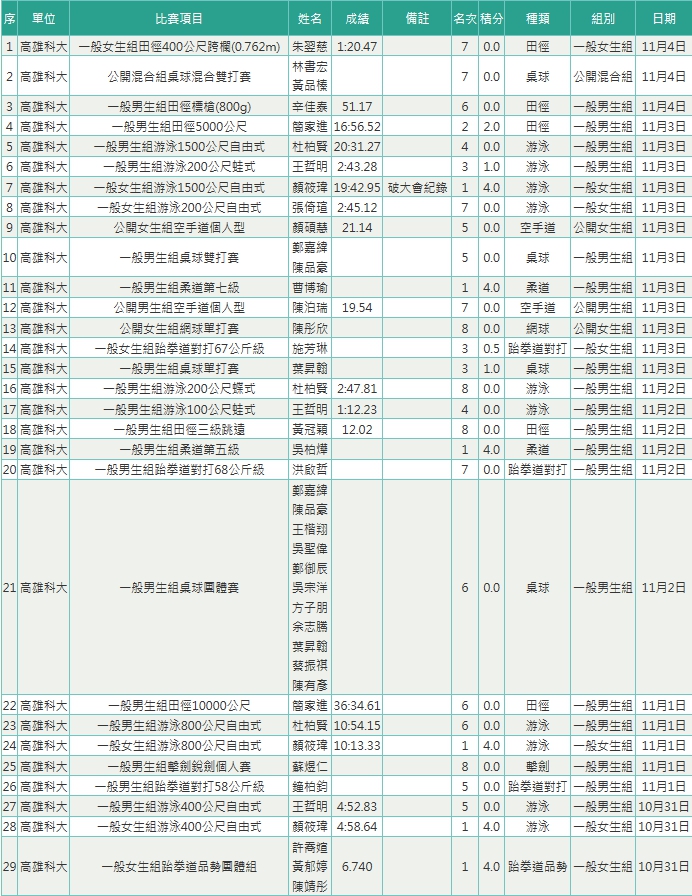Select event 一般女生組游泳400公尺自由式
The width and height of the screenshot is (692, 896).
179,827
